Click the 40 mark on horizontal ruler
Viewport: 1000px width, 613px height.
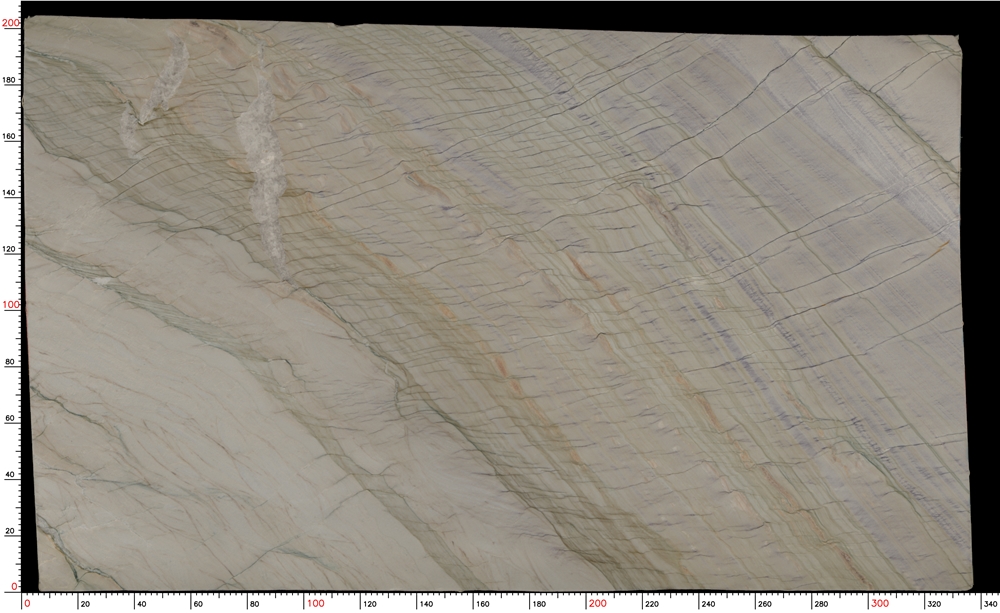pos(142,603)
